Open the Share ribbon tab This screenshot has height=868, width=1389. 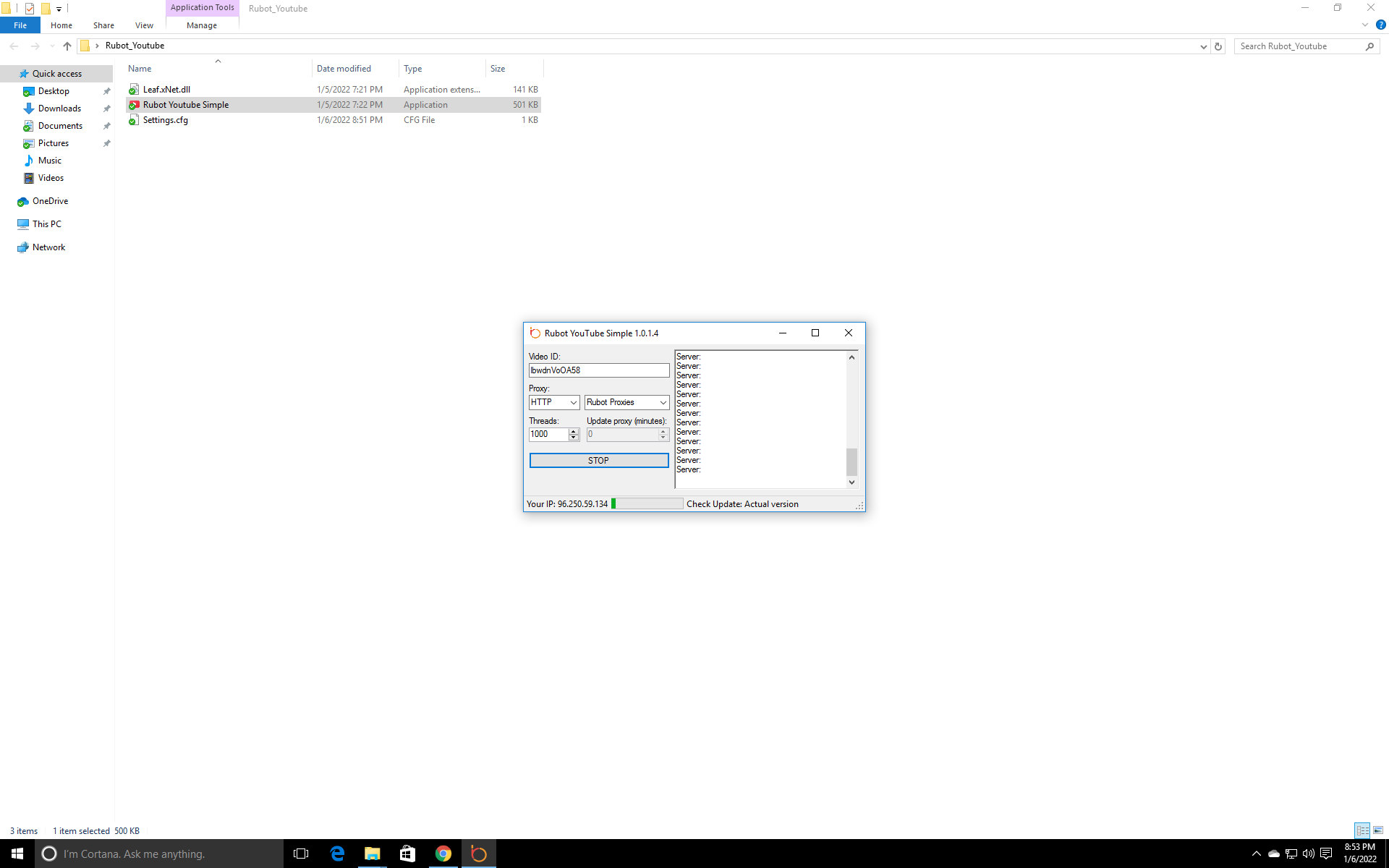103,25
